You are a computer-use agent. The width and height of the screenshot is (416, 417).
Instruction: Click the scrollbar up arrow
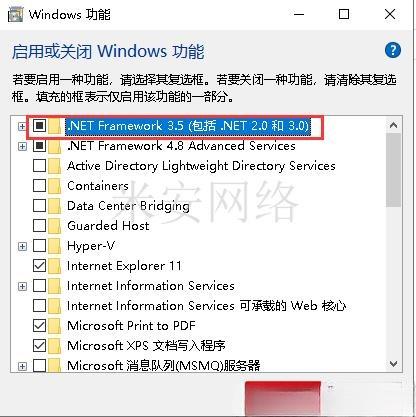point(393,125)
